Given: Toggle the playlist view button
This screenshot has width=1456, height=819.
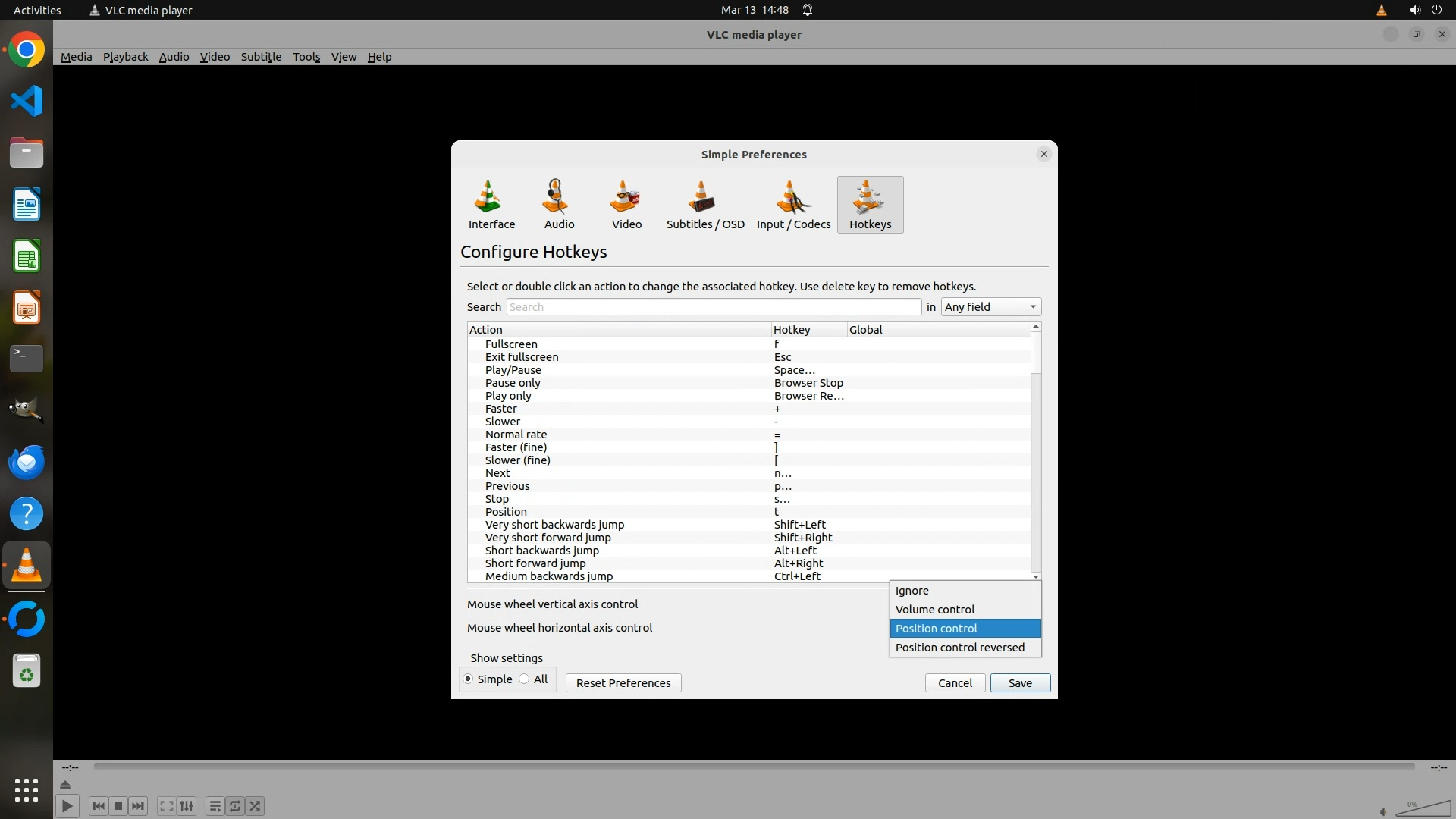Looking at the screenshot, I should tap(215, 806).
